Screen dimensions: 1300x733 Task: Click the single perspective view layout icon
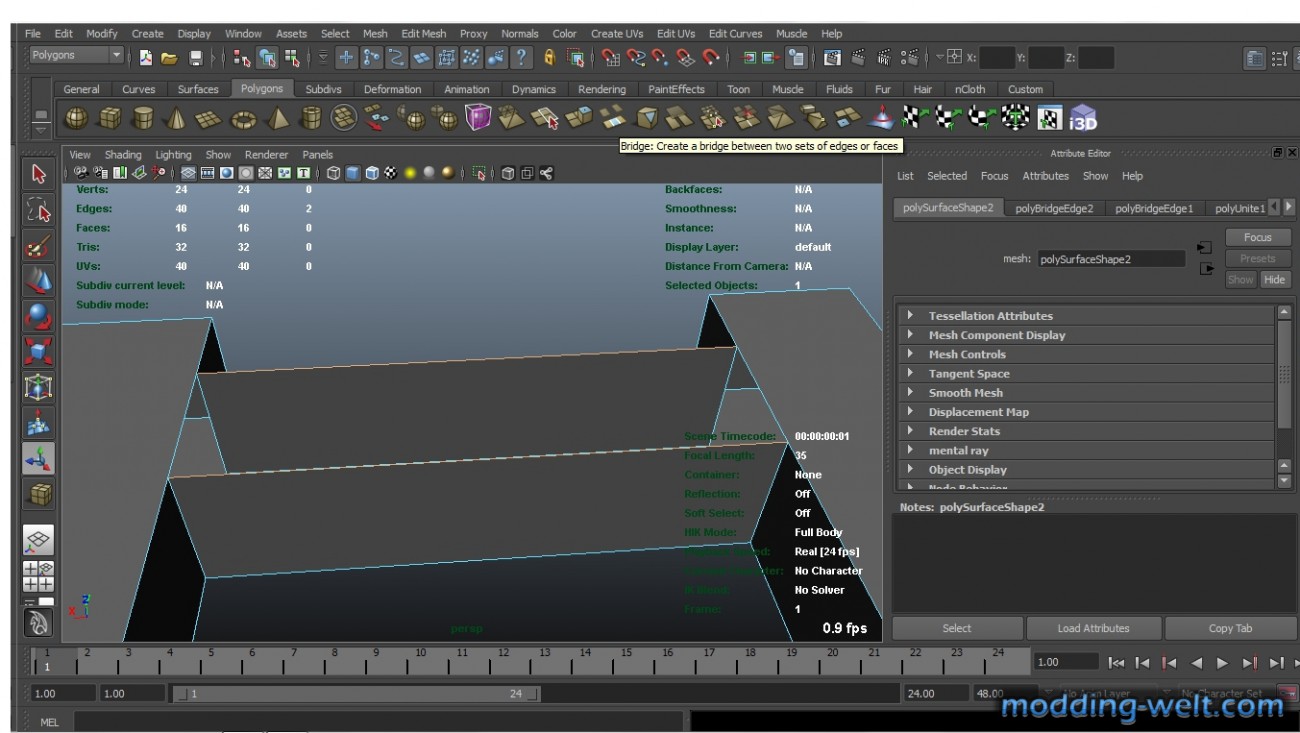(39, 540)
